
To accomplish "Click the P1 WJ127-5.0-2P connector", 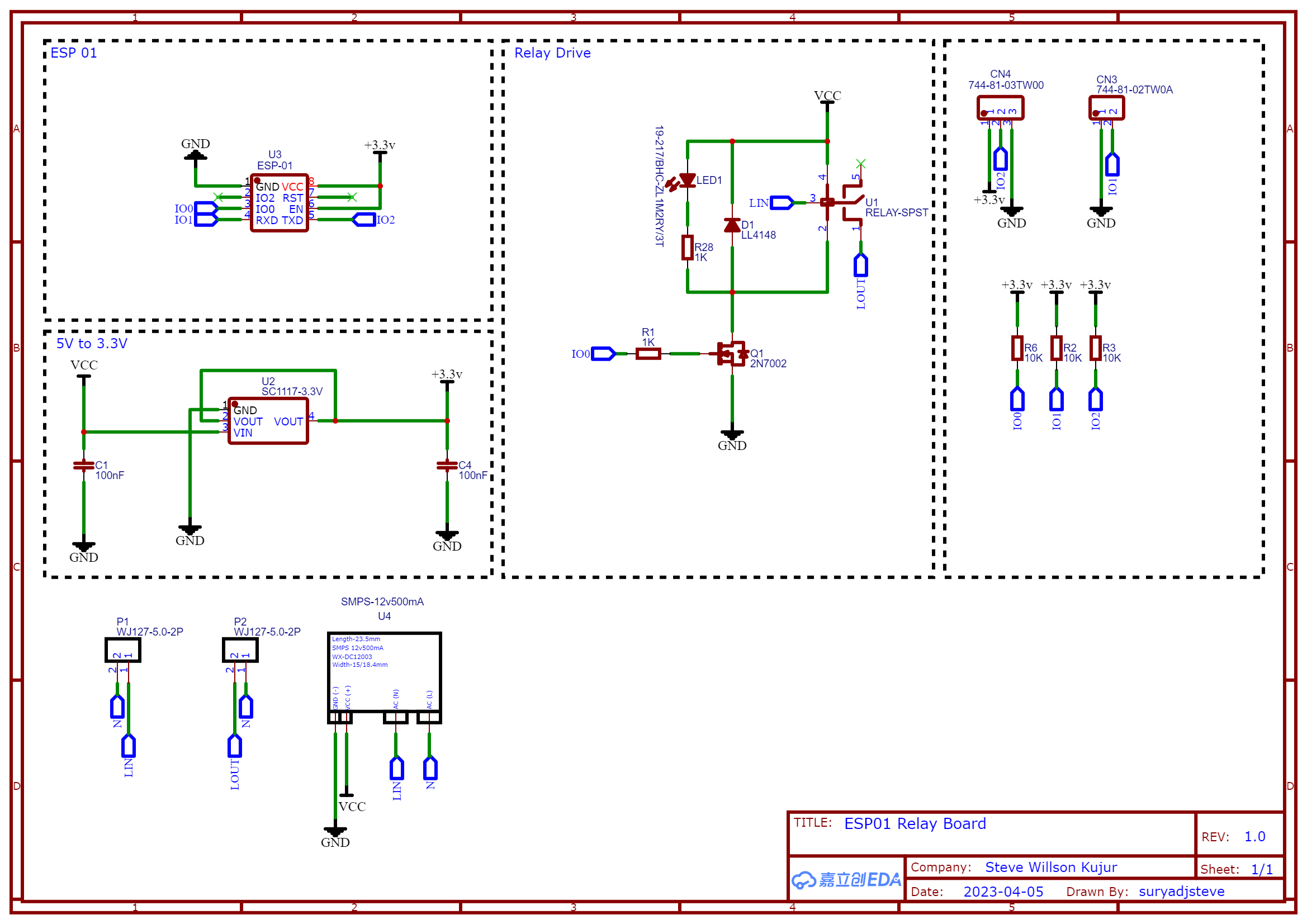I will coord(124,650).
